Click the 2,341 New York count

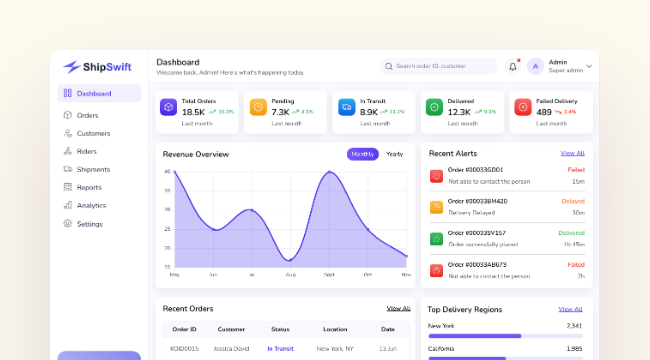coord(574,326)
